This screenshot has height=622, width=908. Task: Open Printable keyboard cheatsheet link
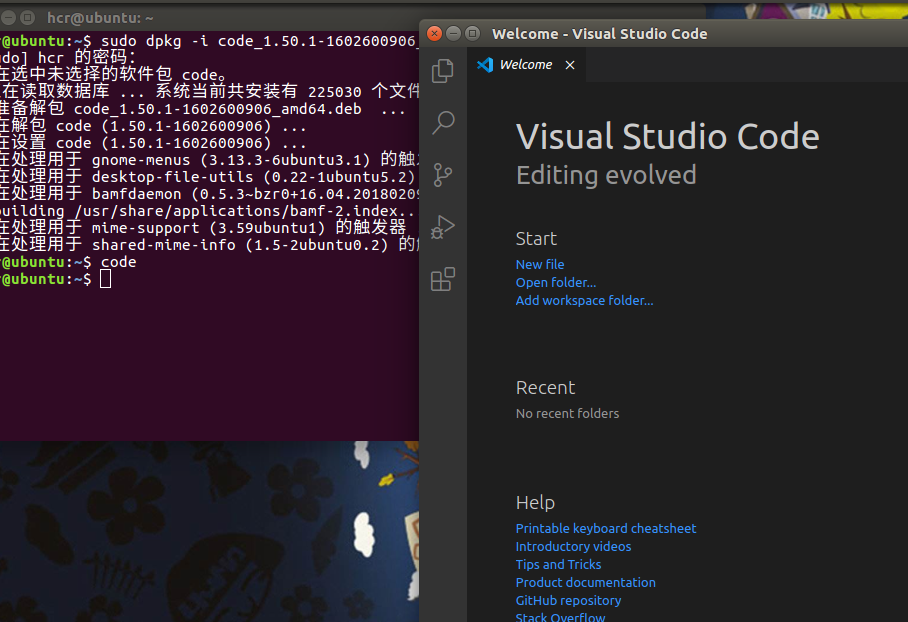[x=606, y=528]
